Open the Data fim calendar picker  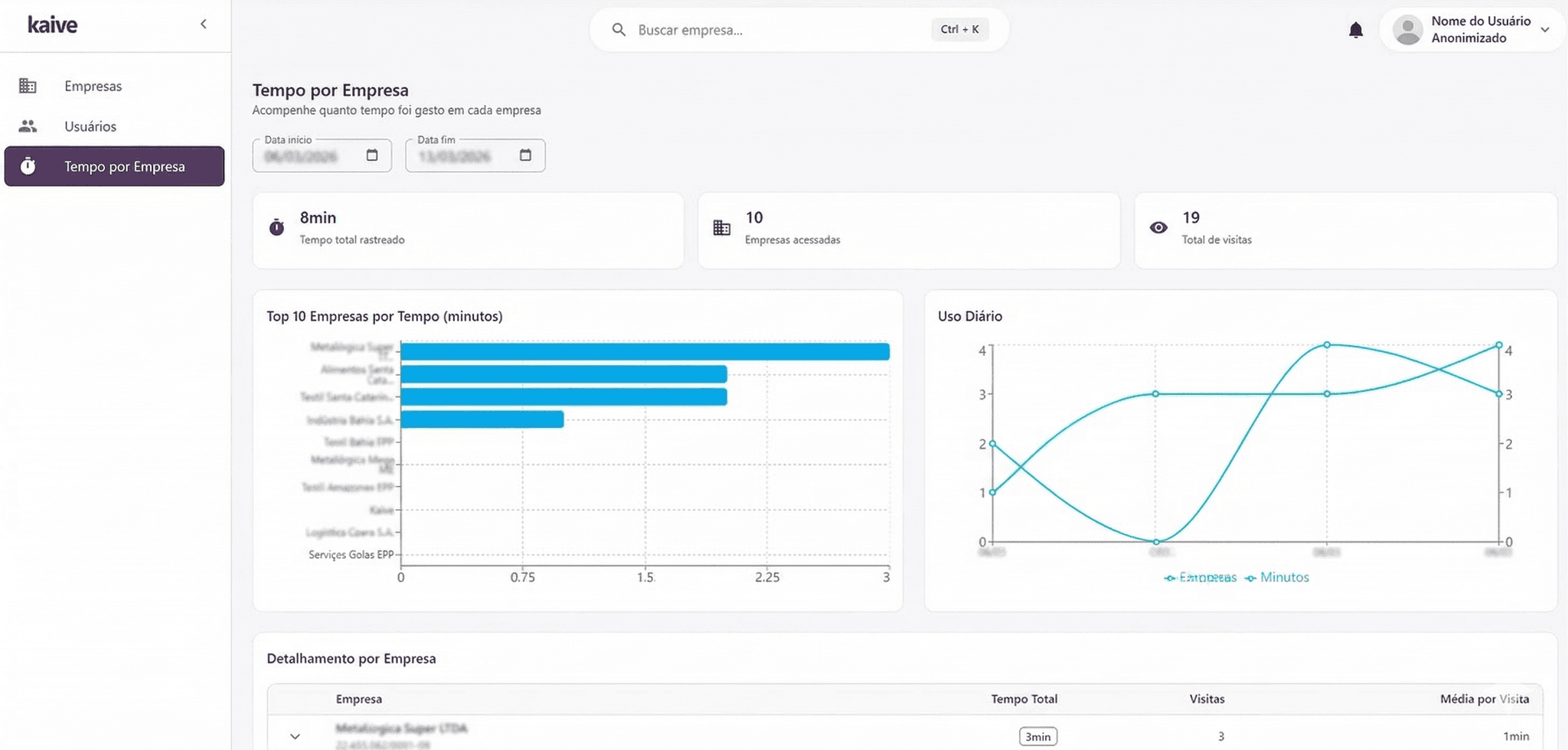point(525,154)
